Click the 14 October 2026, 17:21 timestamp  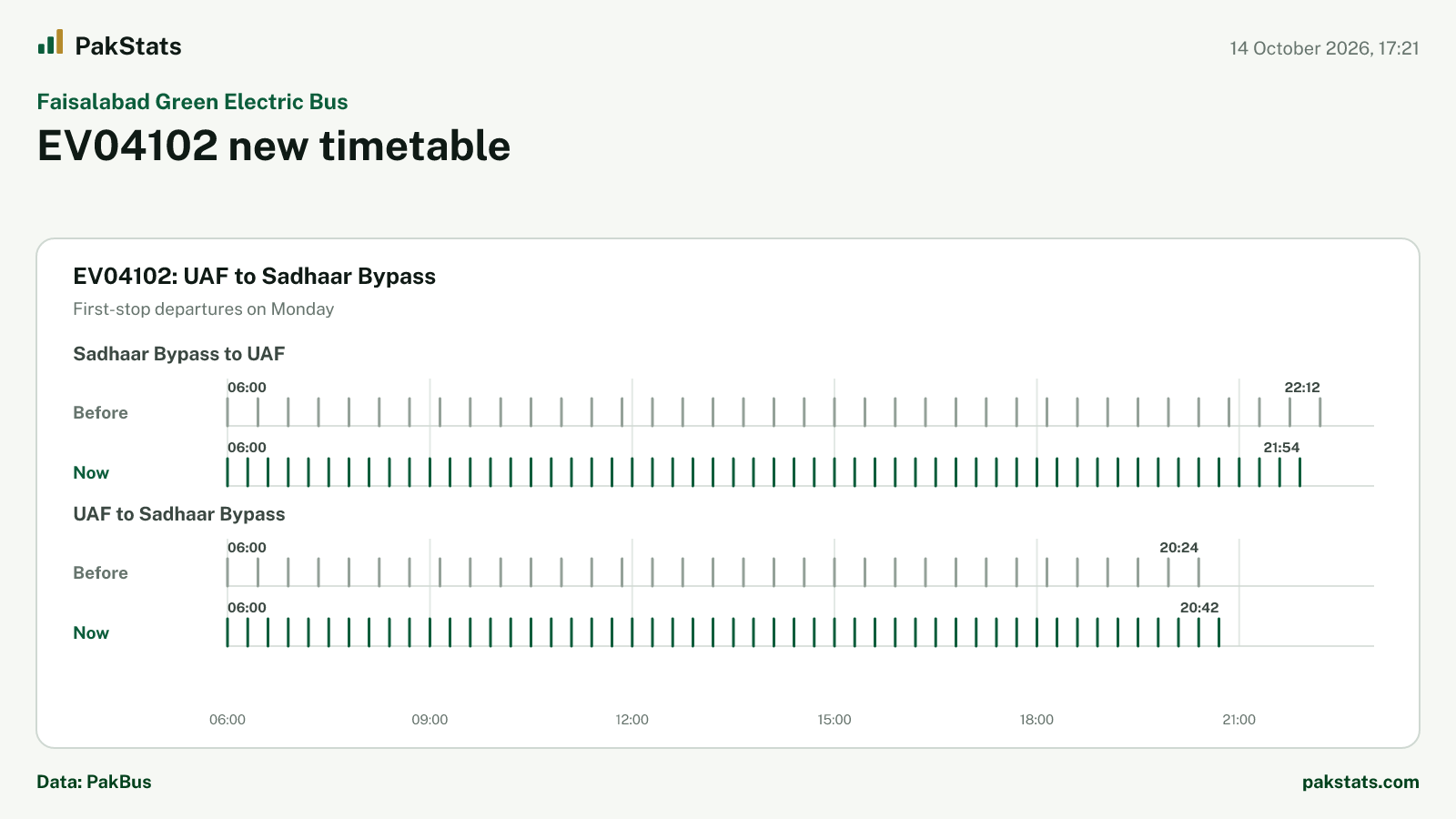point(1324,48)
